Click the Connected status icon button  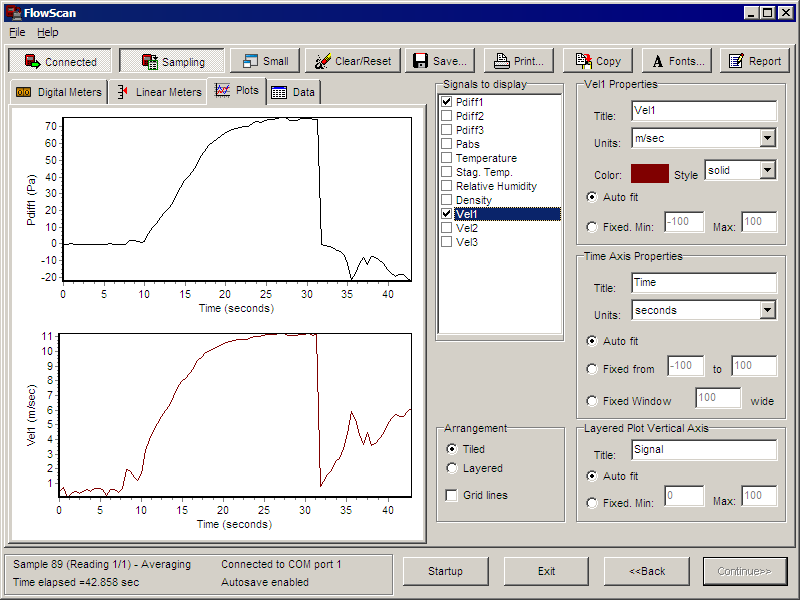point(61,61)
